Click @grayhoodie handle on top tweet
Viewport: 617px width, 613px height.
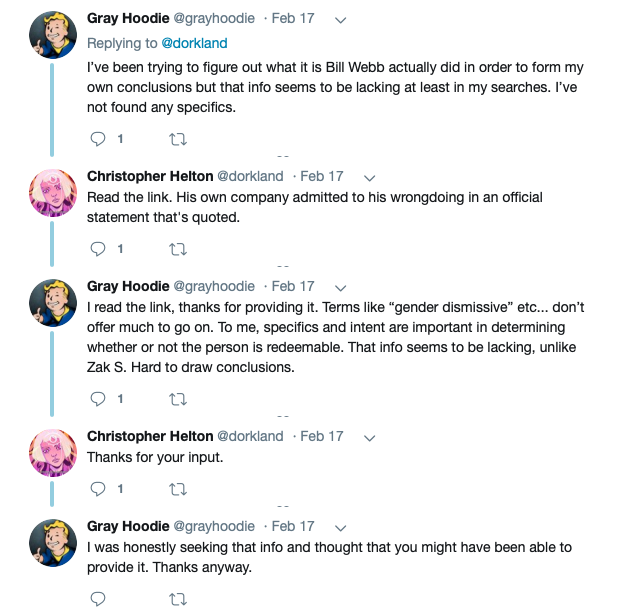pyautogui.click(x=214, y=18)
